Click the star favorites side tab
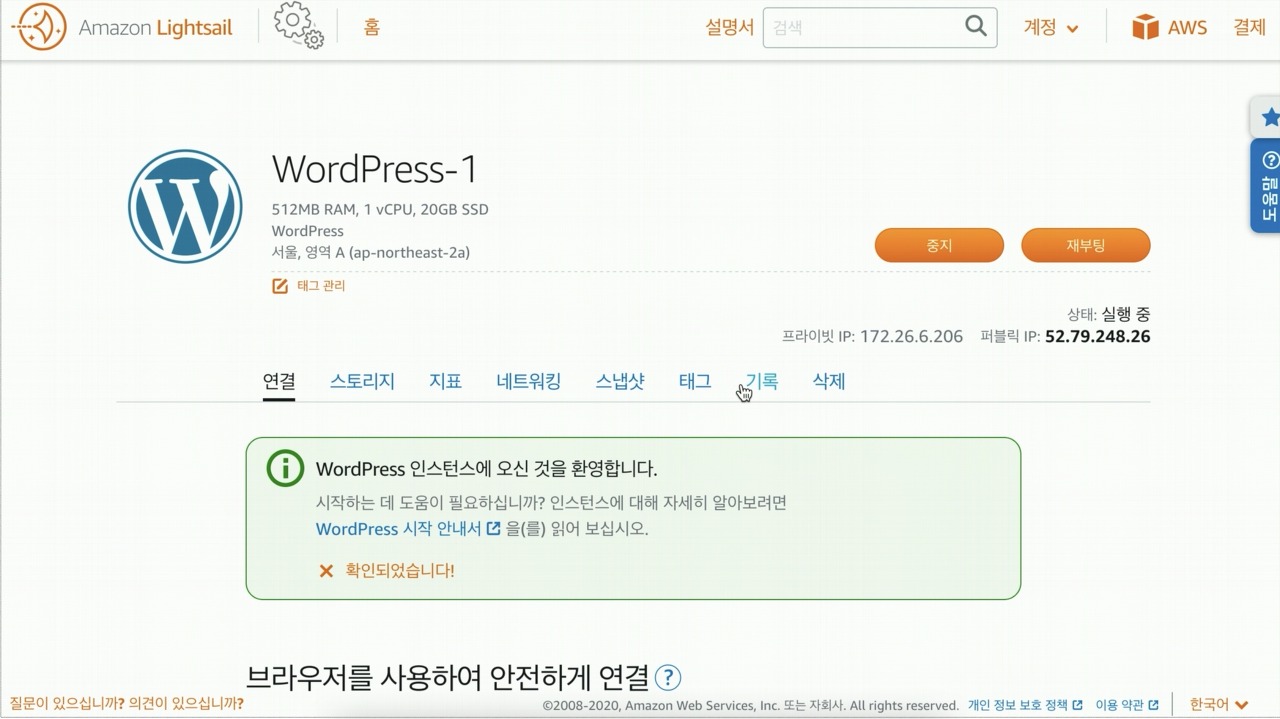Screen dimensions: 1280x719 pyautogui.click(x=1267, y=118)
